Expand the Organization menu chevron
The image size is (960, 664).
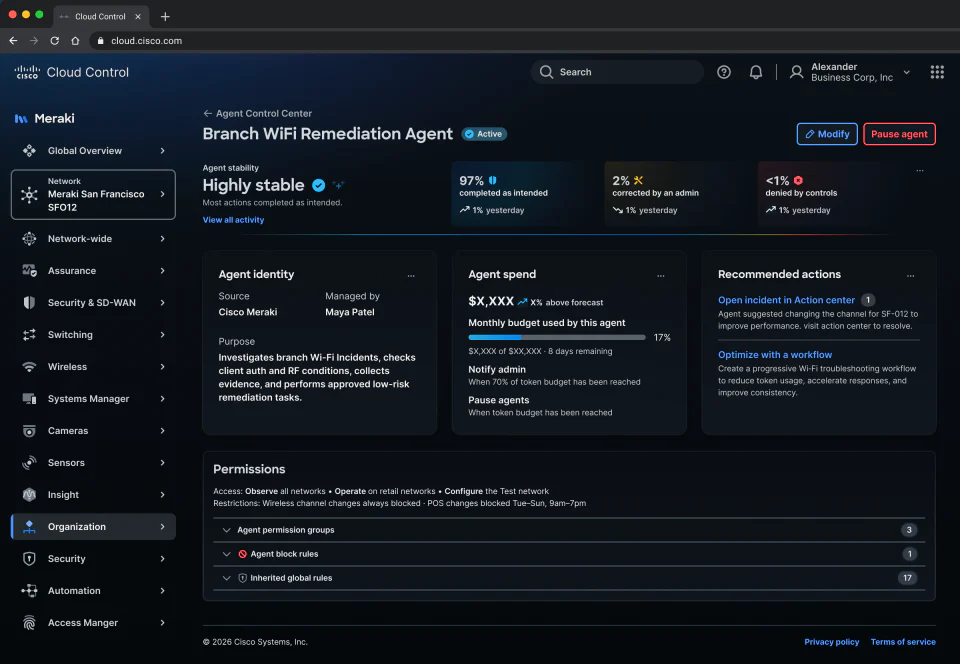click(162, 527)
